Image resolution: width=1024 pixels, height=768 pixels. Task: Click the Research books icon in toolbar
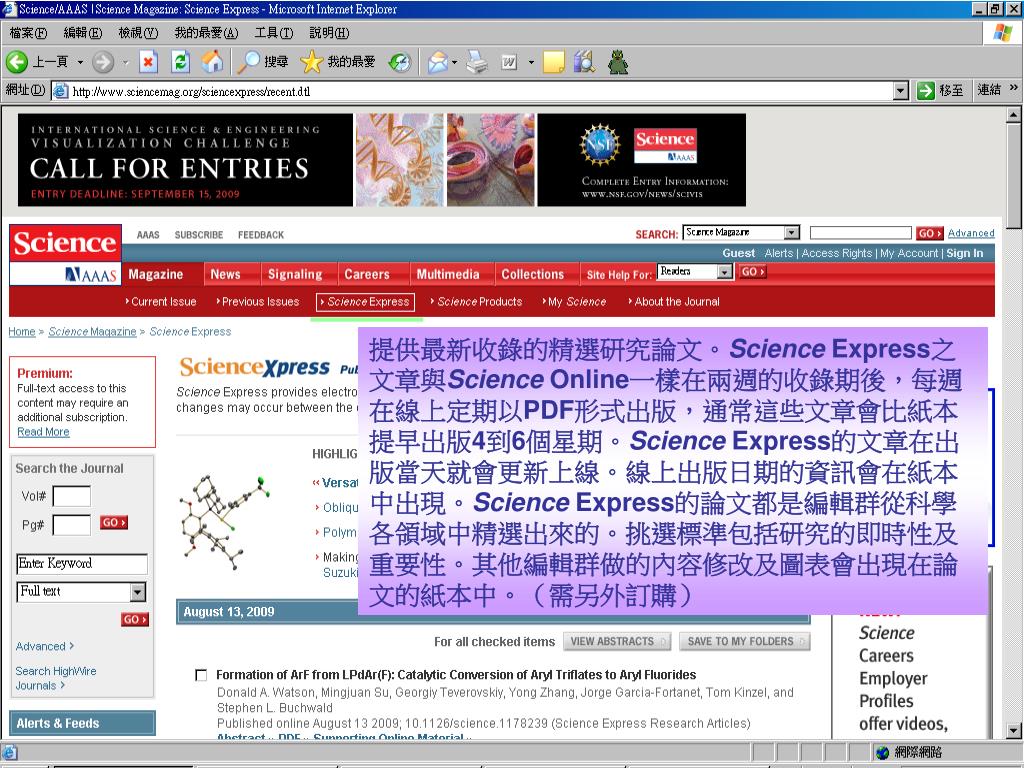584,62
